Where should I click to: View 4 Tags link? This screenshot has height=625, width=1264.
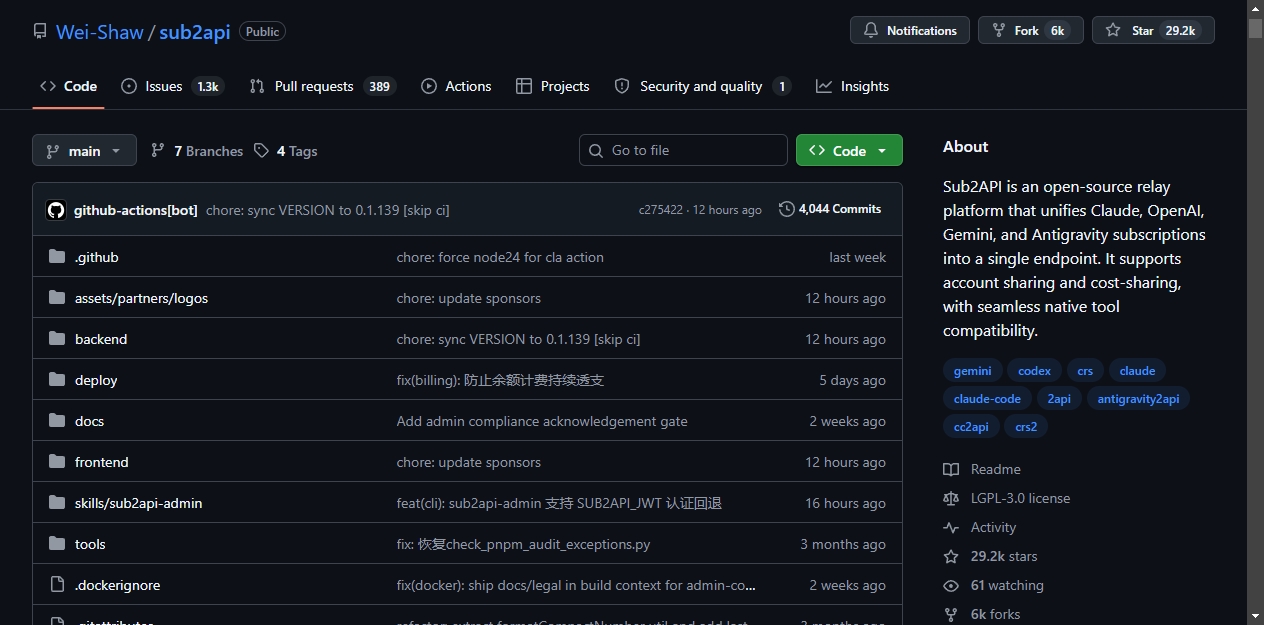coord(286,151)
